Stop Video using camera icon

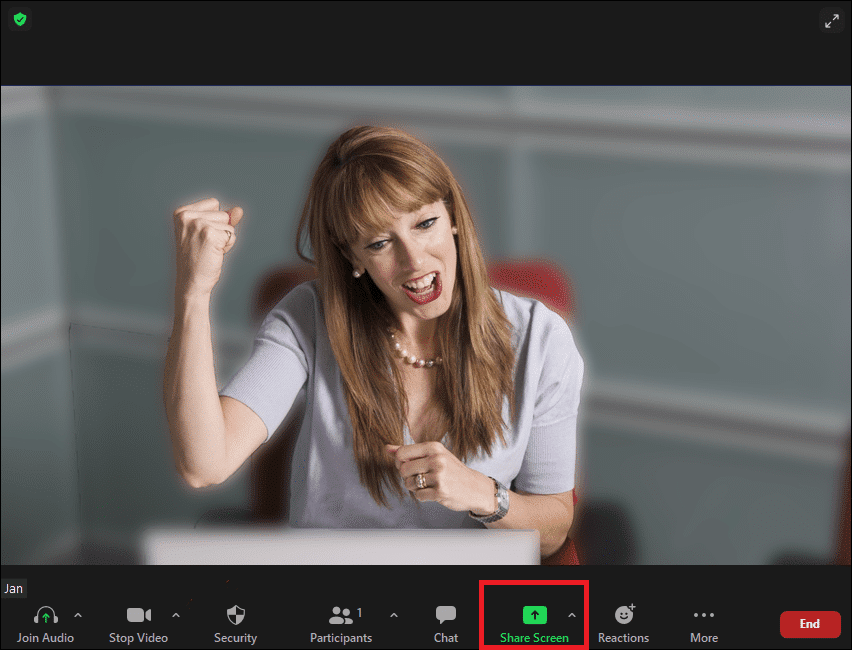tap(139, 624)
